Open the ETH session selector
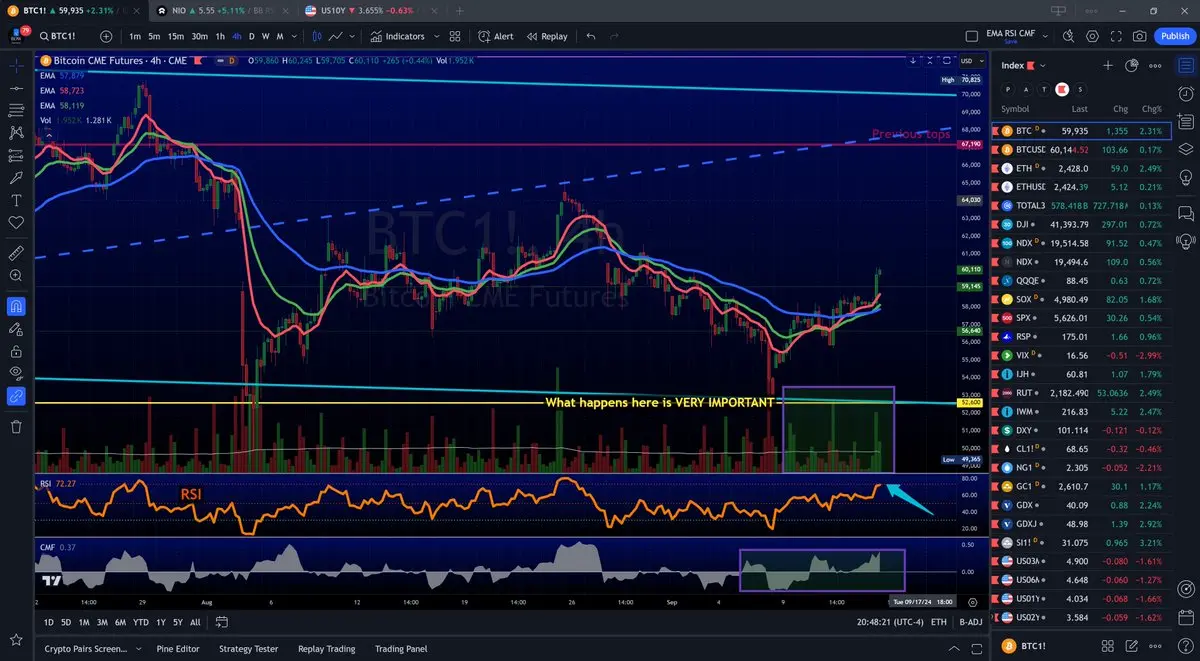 938,622
